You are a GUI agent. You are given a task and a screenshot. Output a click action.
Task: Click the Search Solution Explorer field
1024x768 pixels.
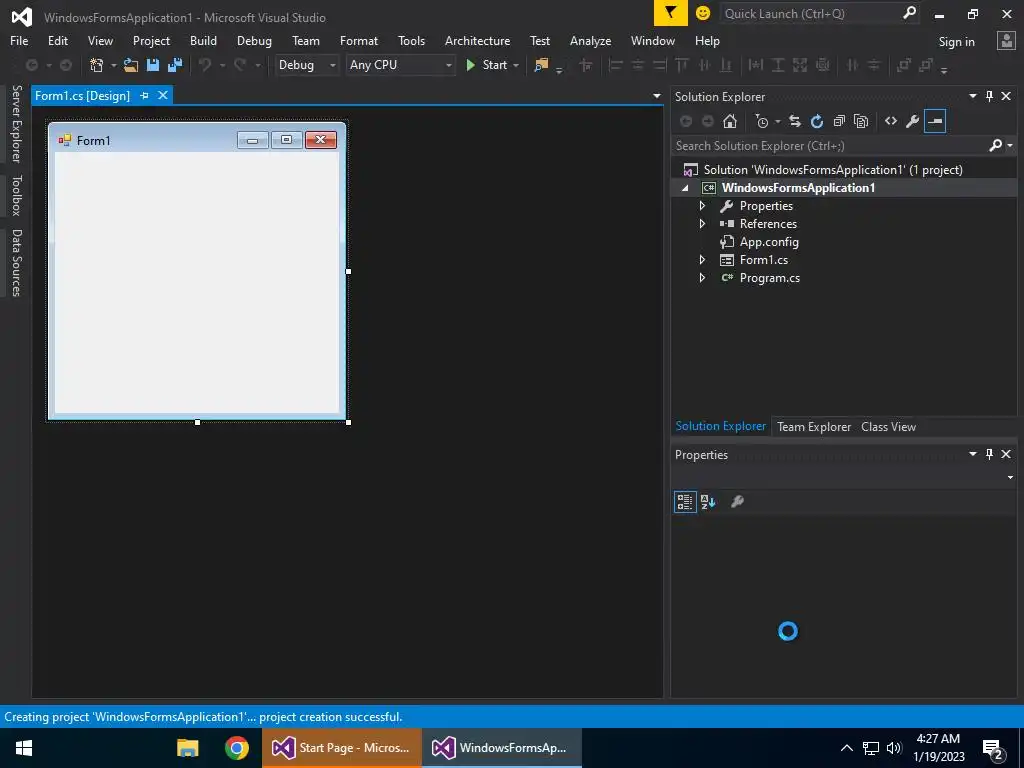point(829,146)
